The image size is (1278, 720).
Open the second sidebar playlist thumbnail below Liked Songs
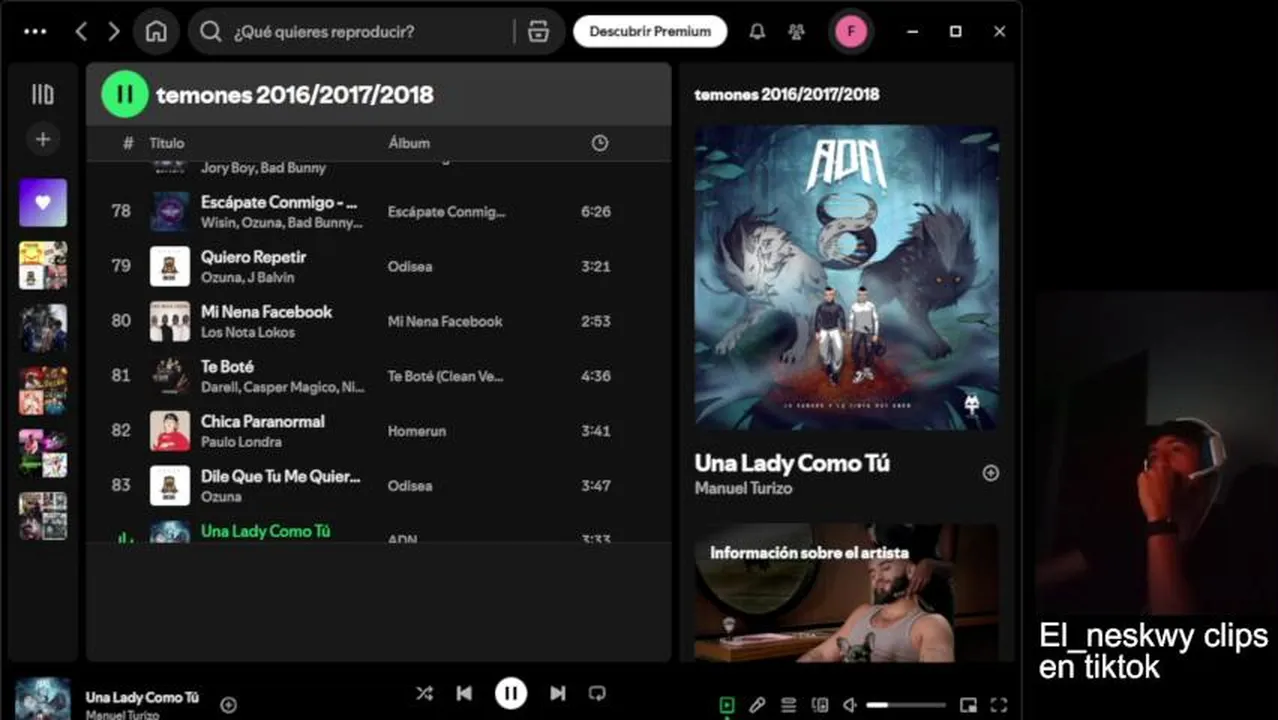(x=43, y=265)
